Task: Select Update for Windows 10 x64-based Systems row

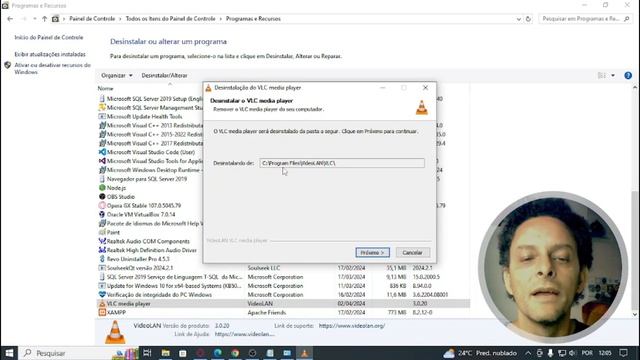Action: coord(283,286)
